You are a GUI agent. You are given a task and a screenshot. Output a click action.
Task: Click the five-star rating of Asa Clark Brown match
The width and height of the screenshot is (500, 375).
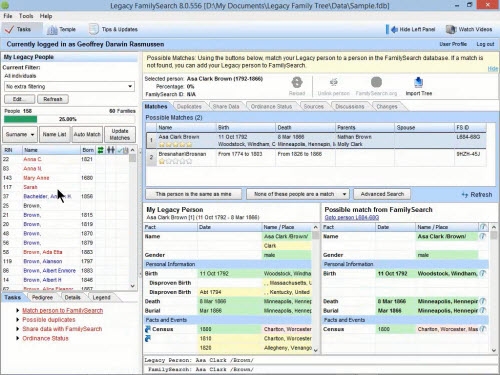pyautogui.click(x=175, y=144)
